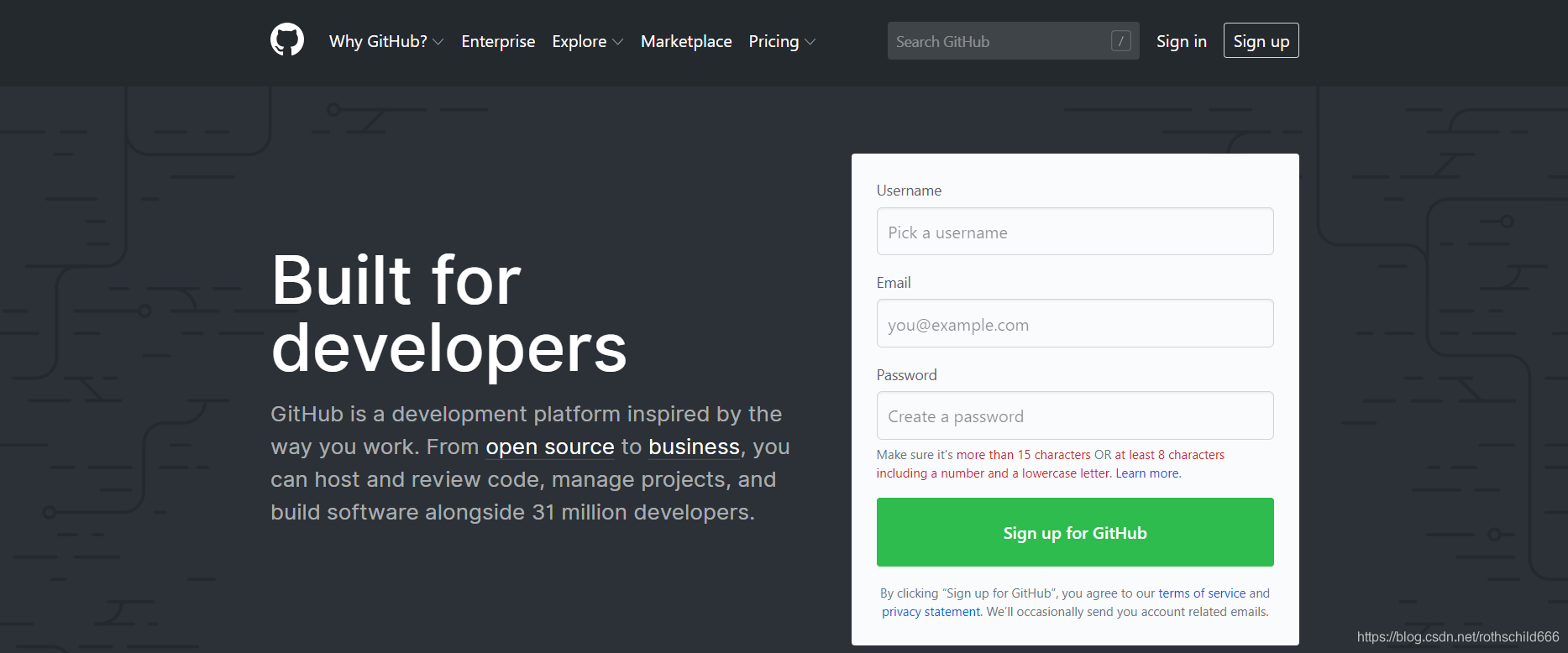Viewport: 1568px width, 653px height.
Task: Open the Marketplace menu item
Action: click(x=686, y=41)
